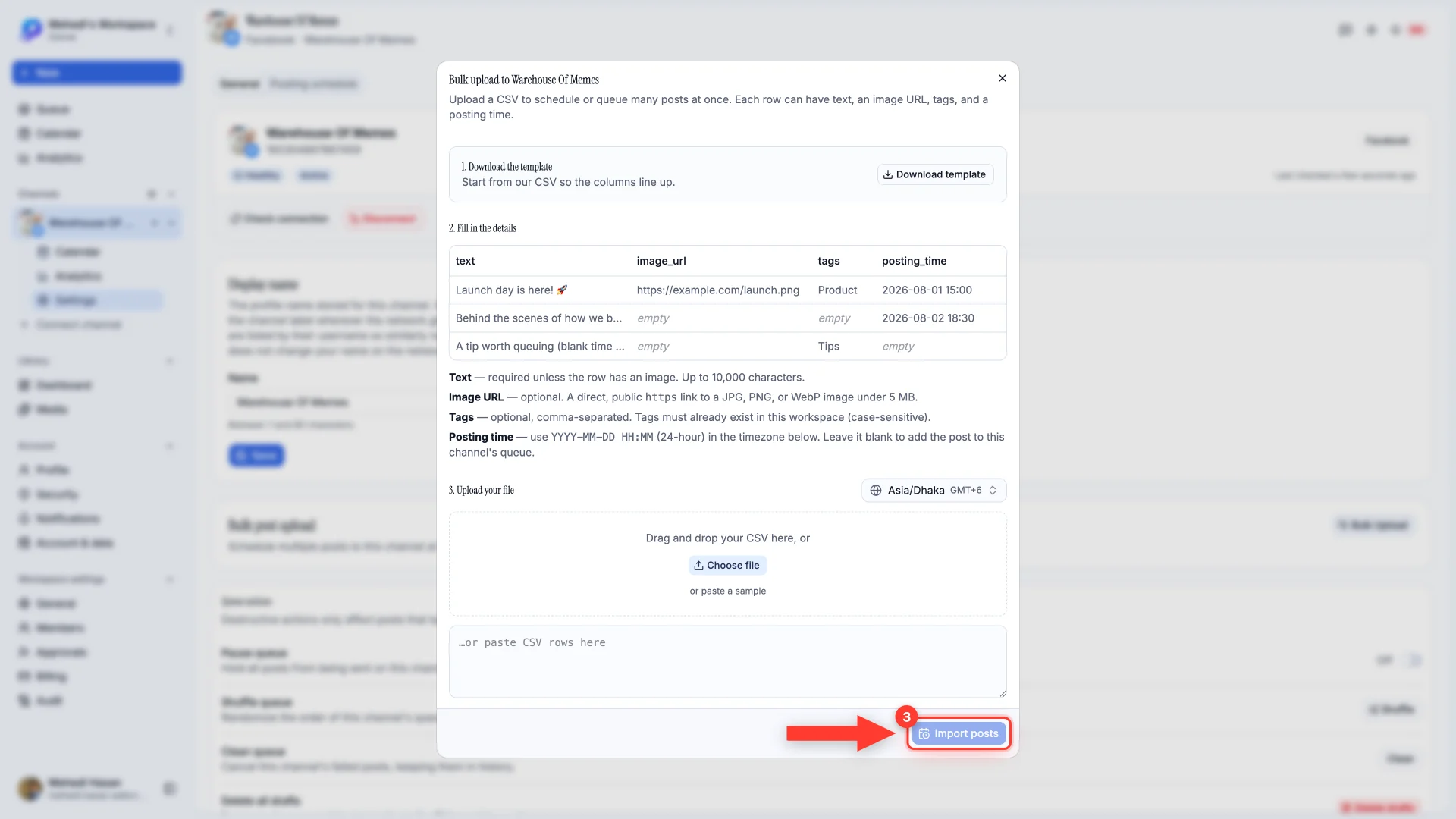Click the 'Tags — optional, comma-separated' help line
Viewport: 1456px width, 819px height.
tap(689, 417)
